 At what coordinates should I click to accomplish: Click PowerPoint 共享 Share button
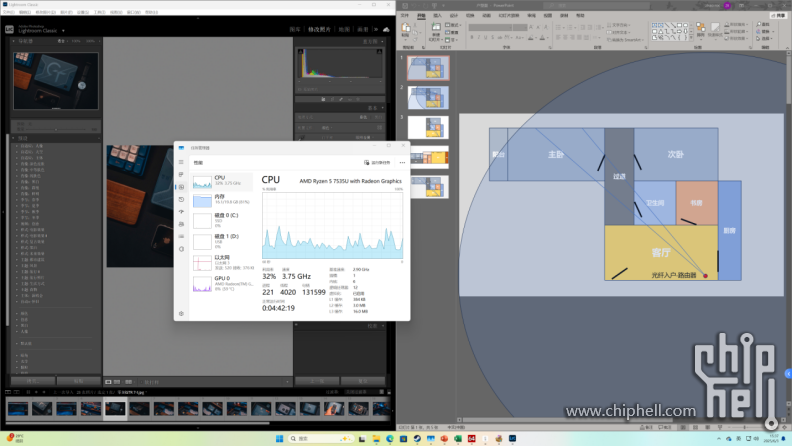pyautogui.click(x=778, y=16)
